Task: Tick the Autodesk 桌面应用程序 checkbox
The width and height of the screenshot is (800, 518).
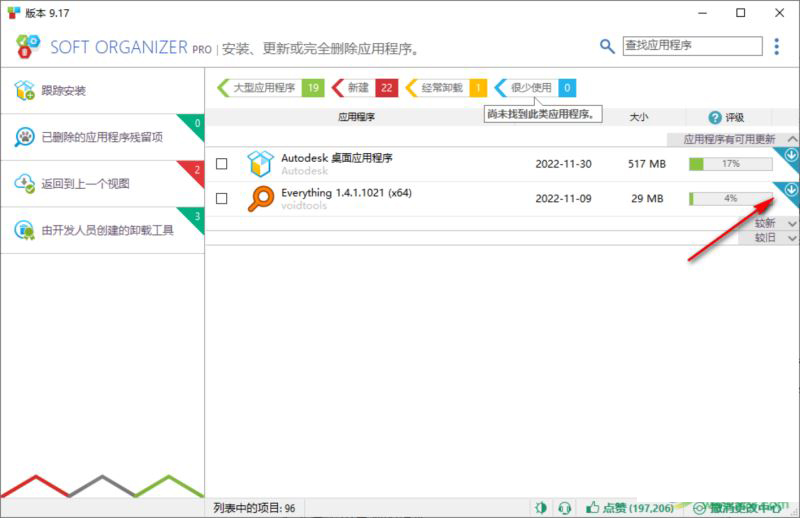Action: pos(221,164)
